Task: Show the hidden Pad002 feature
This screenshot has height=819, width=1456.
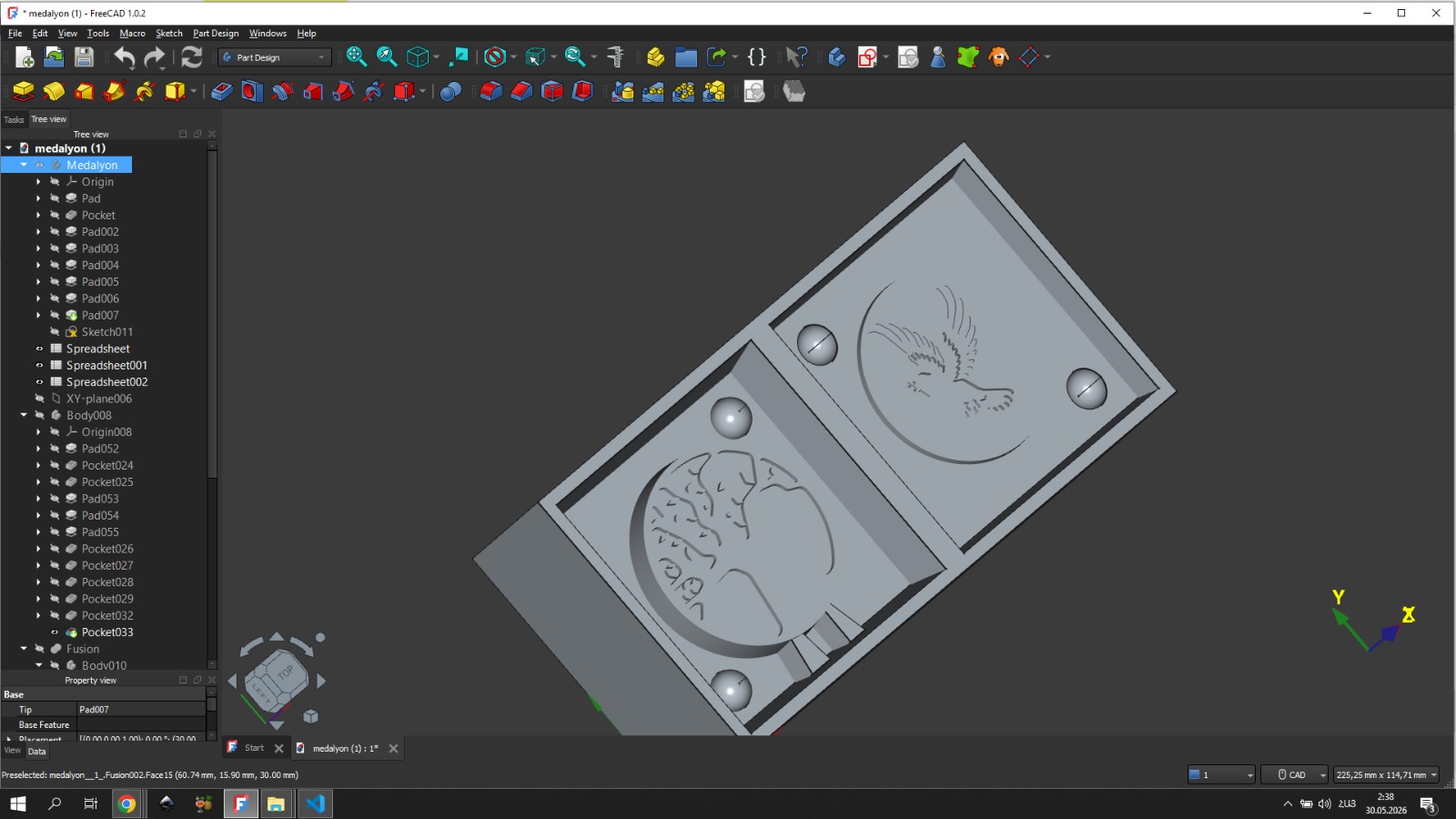Action: point(55,232)
